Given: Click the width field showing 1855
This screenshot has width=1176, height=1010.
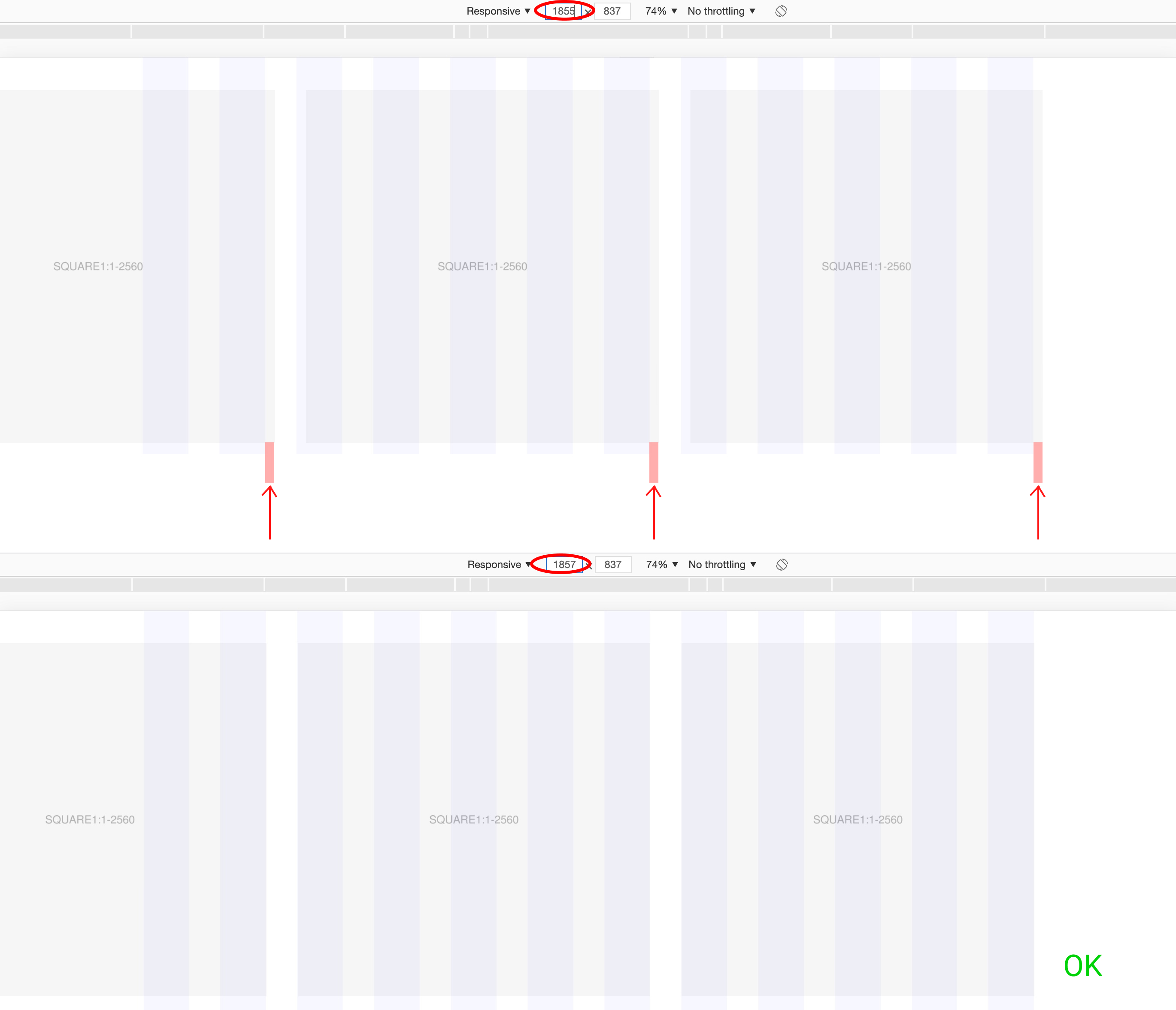Looking at the screenshot, I should [563, 11].
